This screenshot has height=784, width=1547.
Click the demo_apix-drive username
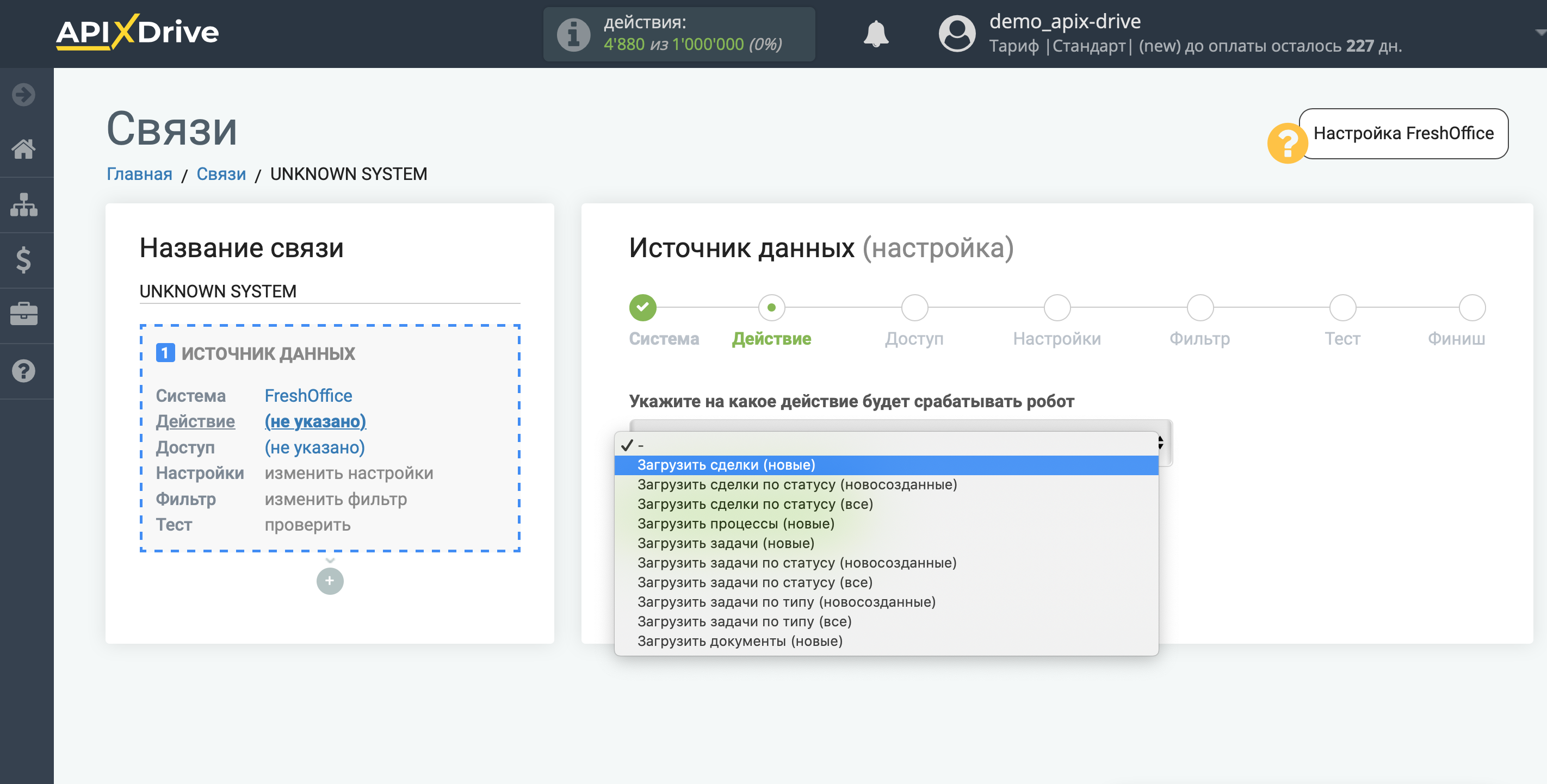coord(1065,21)
